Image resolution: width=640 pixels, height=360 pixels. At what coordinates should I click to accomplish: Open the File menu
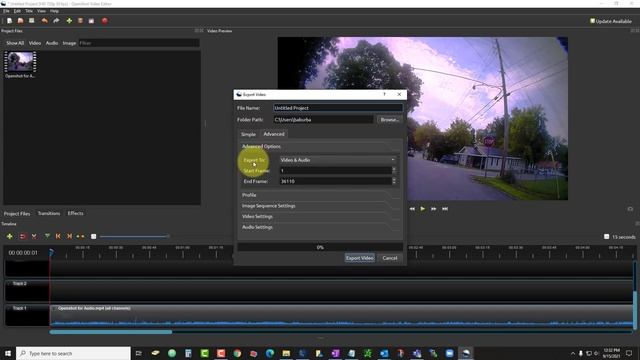pos(6,11)
